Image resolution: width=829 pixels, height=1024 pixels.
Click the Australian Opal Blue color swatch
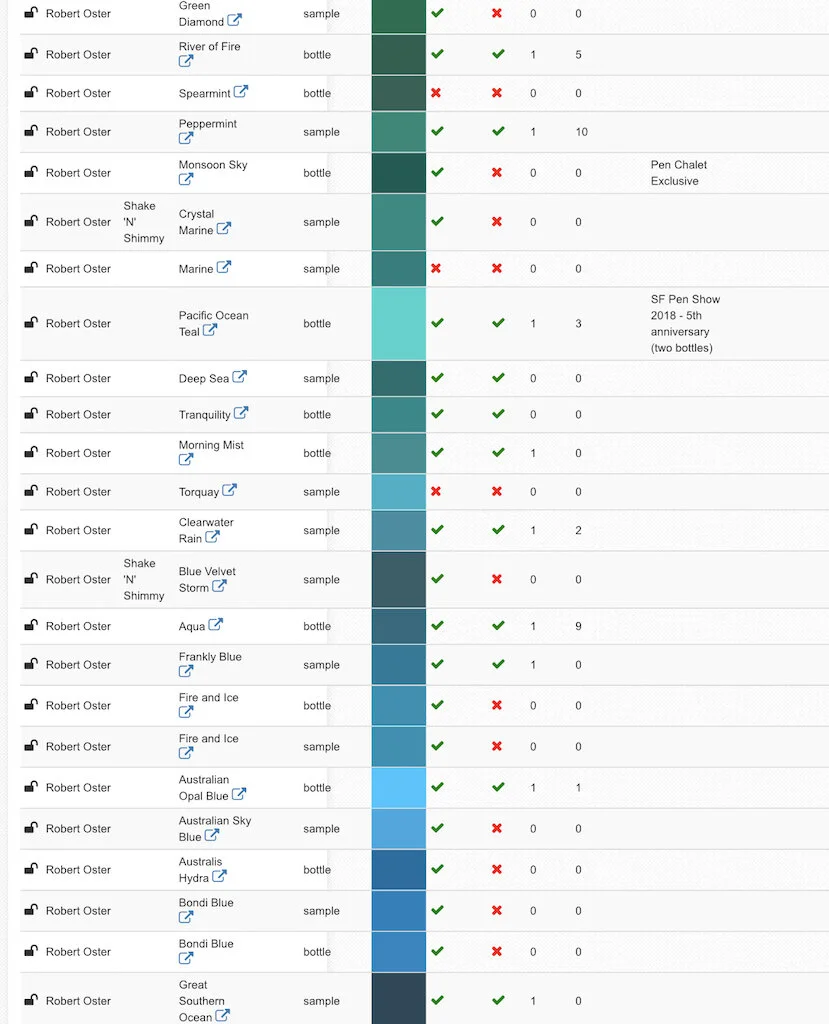[x=398, y=788]
